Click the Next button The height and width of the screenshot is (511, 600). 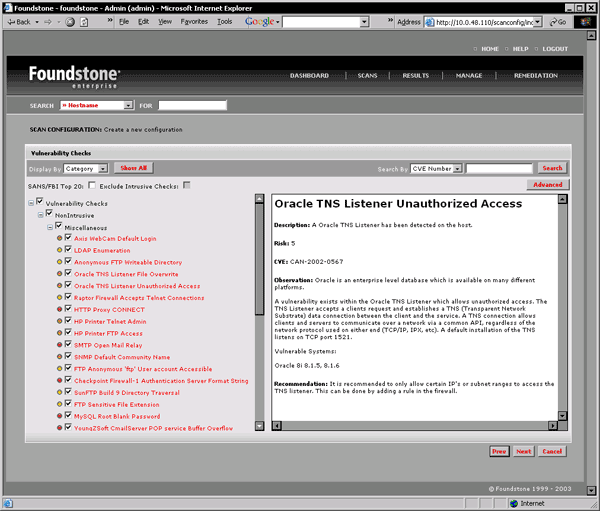(x=523, y=451)
